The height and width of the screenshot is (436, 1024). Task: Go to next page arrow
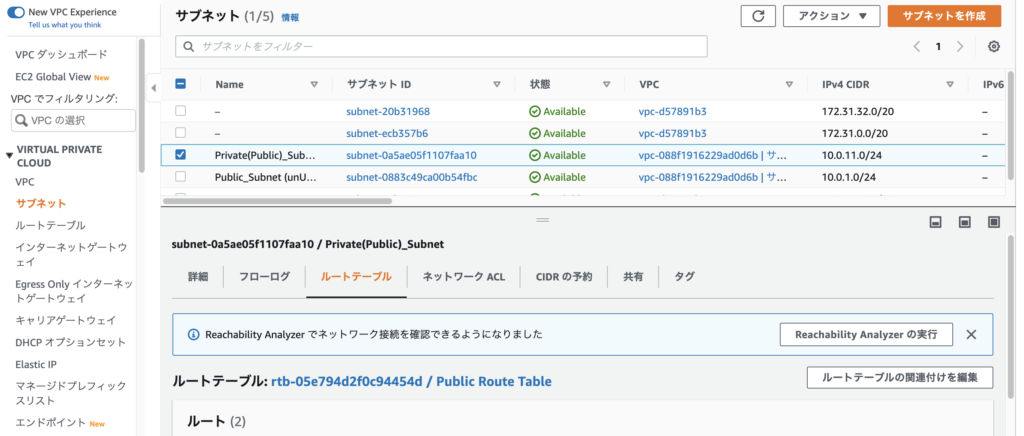[x=959, y=46]
